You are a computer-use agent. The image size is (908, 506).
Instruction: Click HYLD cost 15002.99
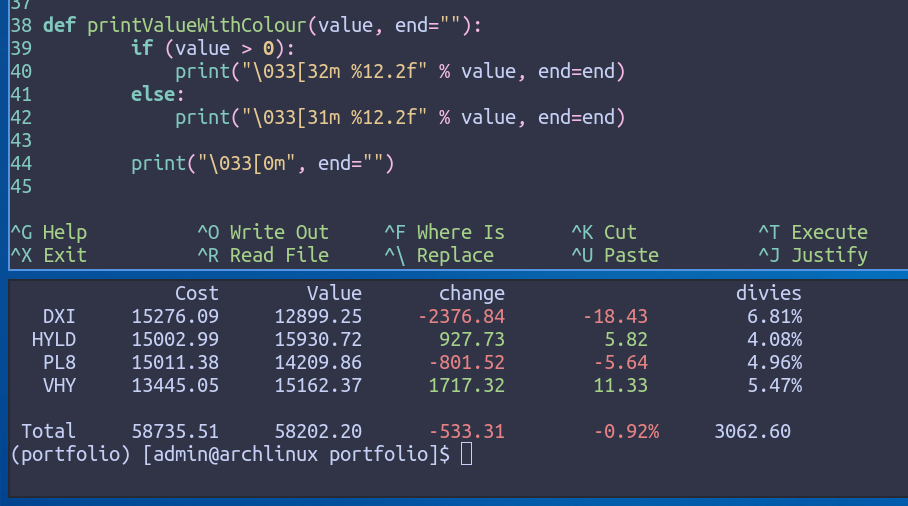[x=175, y=339]
